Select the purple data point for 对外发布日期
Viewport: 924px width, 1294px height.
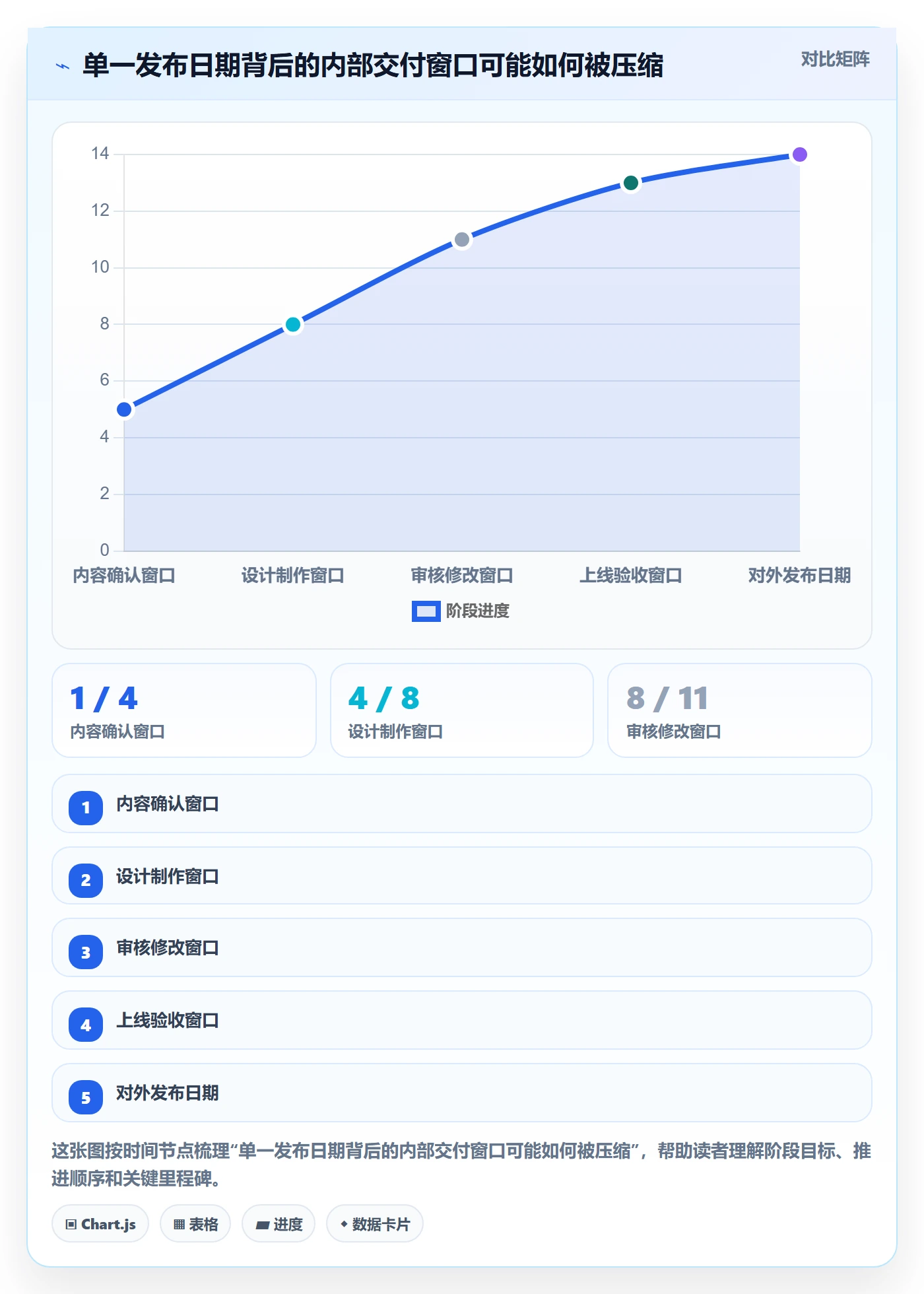800,154
